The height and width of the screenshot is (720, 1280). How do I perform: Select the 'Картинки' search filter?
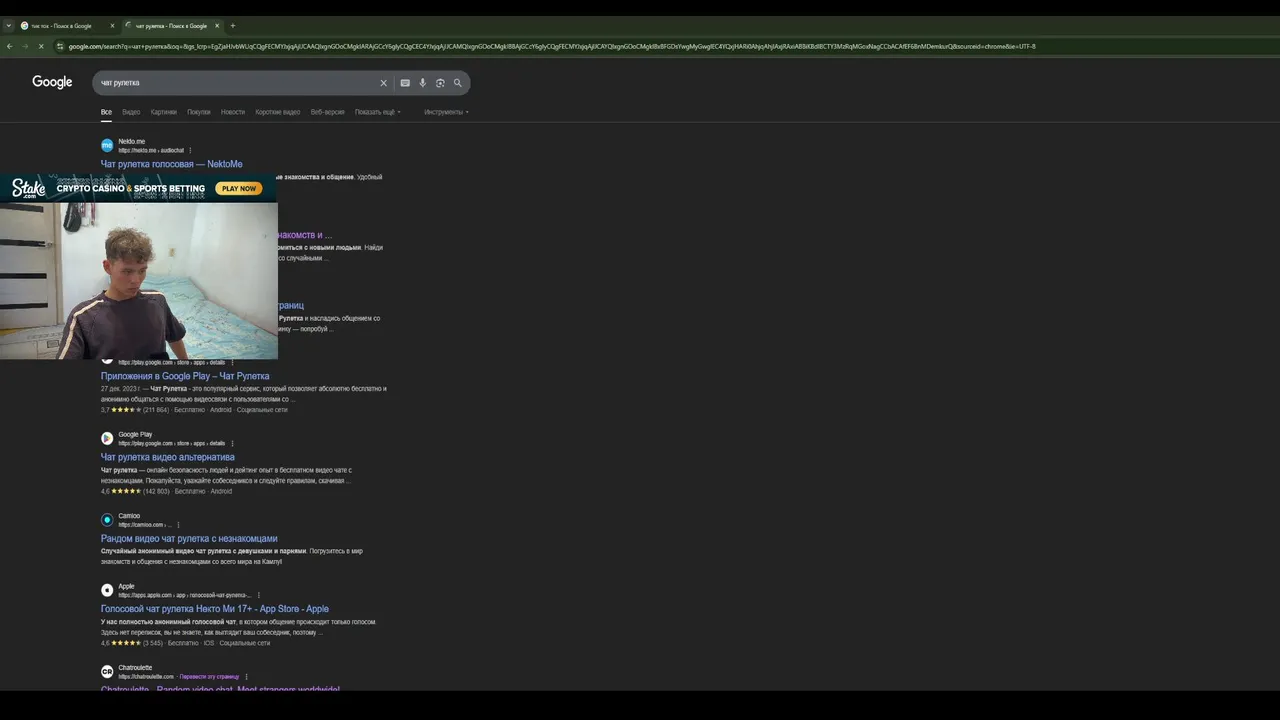tap(164, 112)
